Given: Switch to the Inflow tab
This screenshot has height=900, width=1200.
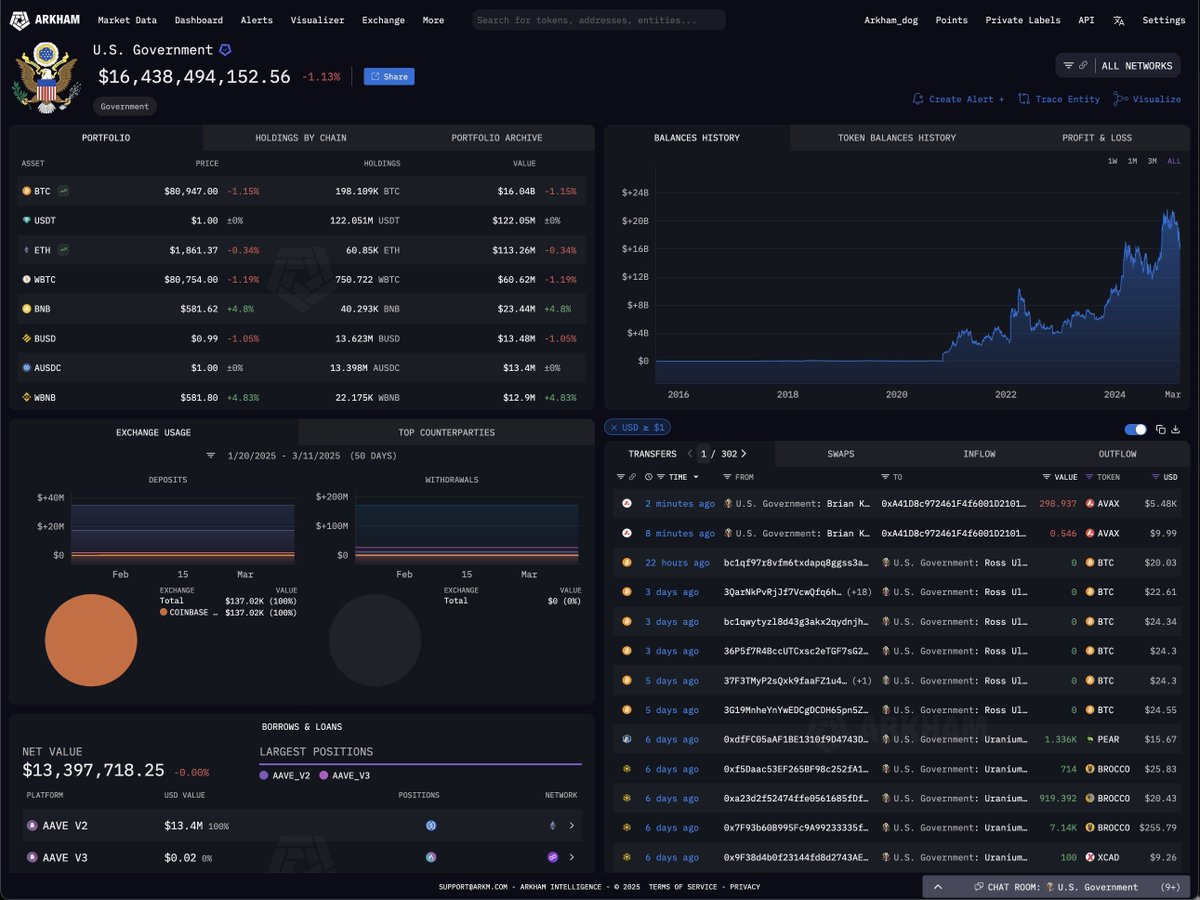Looking at the screenshot, I should [x=979, y=454].
